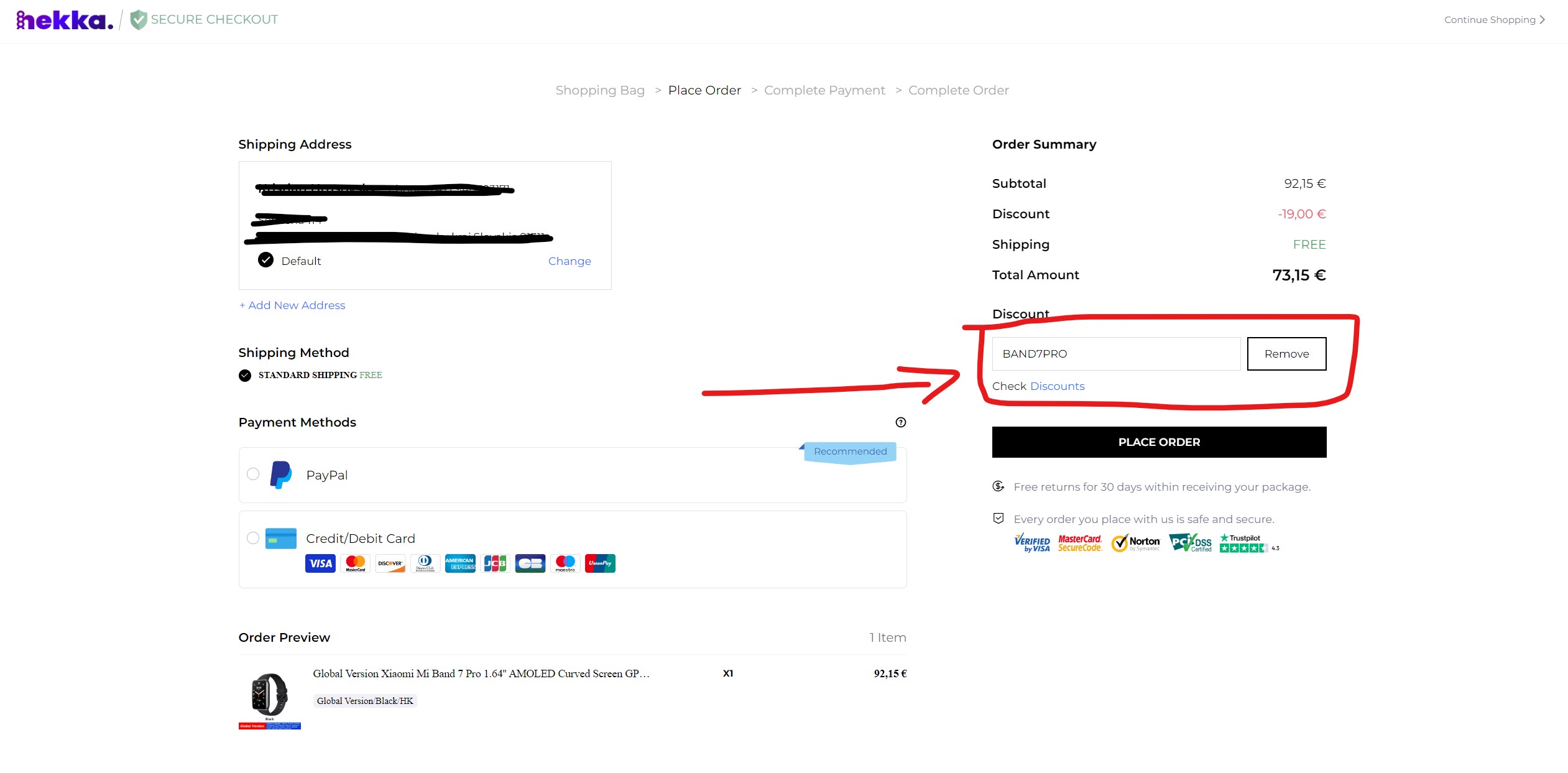
Task: Go to Place Order step
Action: tap(704, 90)
